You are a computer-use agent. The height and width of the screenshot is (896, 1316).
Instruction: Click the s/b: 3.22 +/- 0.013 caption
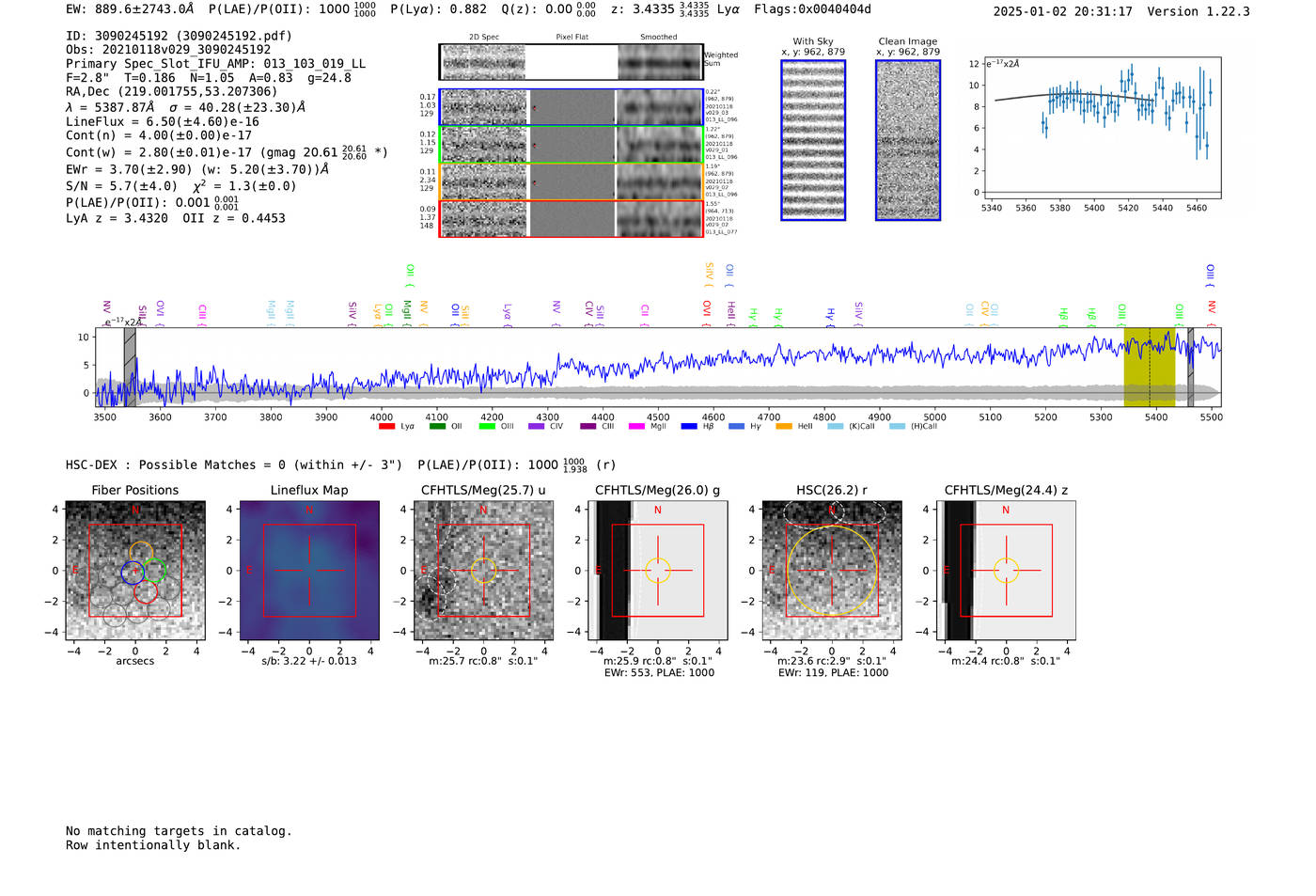point(309,661)
